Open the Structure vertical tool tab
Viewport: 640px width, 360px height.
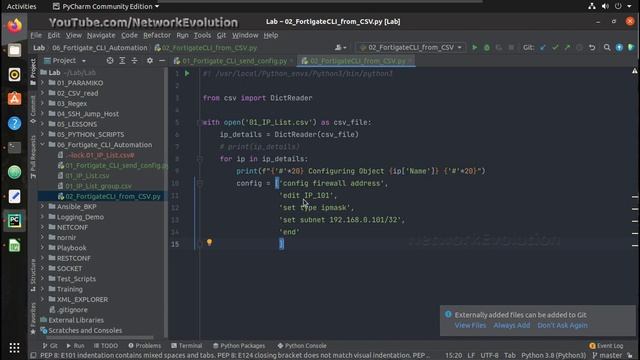[33, 276]
